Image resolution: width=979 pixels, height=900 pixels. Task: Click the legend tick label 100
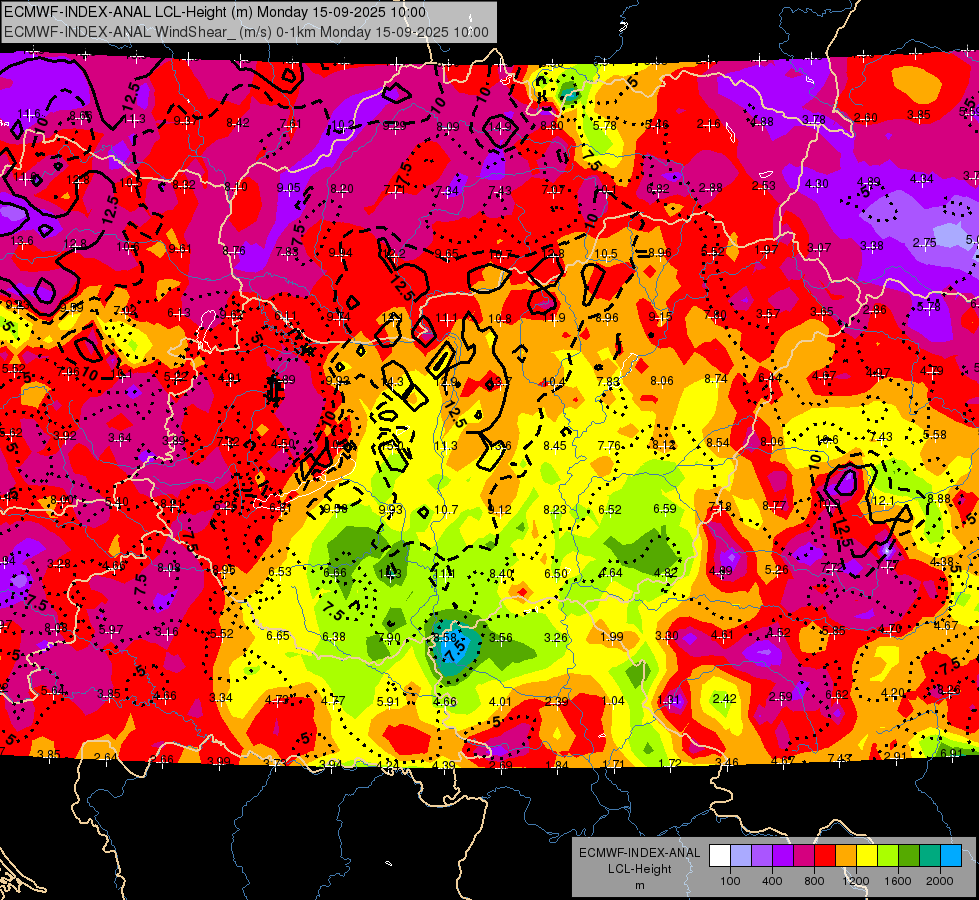pos(730,881)
